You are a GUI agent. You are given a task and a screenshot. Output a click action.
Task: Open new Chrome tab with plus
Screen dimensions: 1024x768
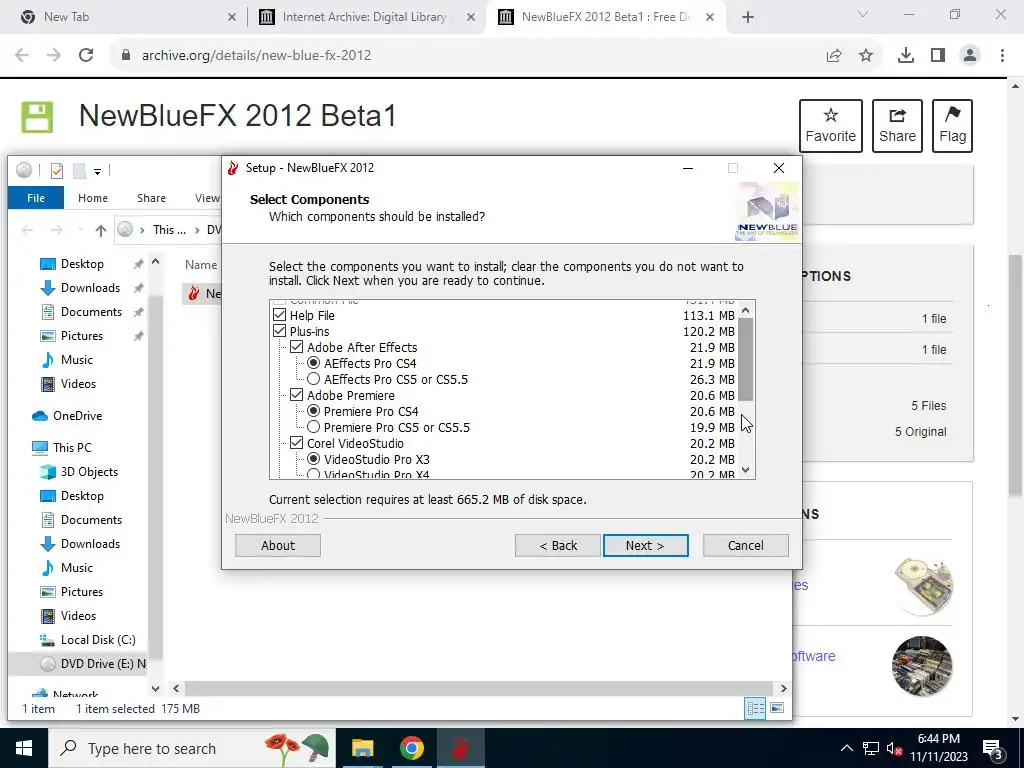pos(748,18)
